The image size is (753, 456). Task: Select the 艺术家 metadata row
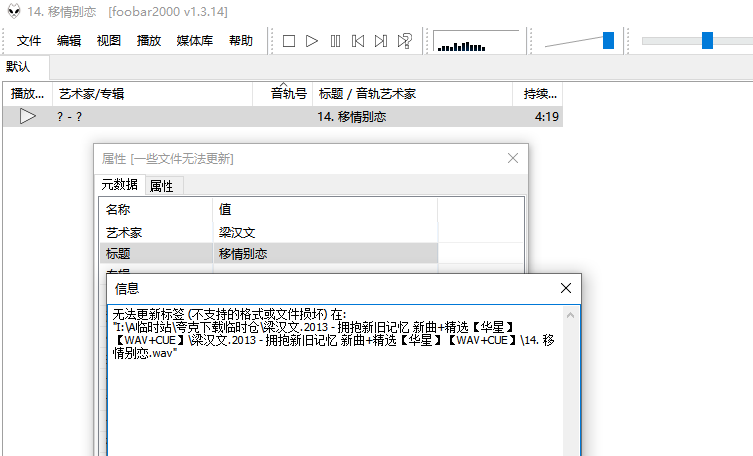156,231
